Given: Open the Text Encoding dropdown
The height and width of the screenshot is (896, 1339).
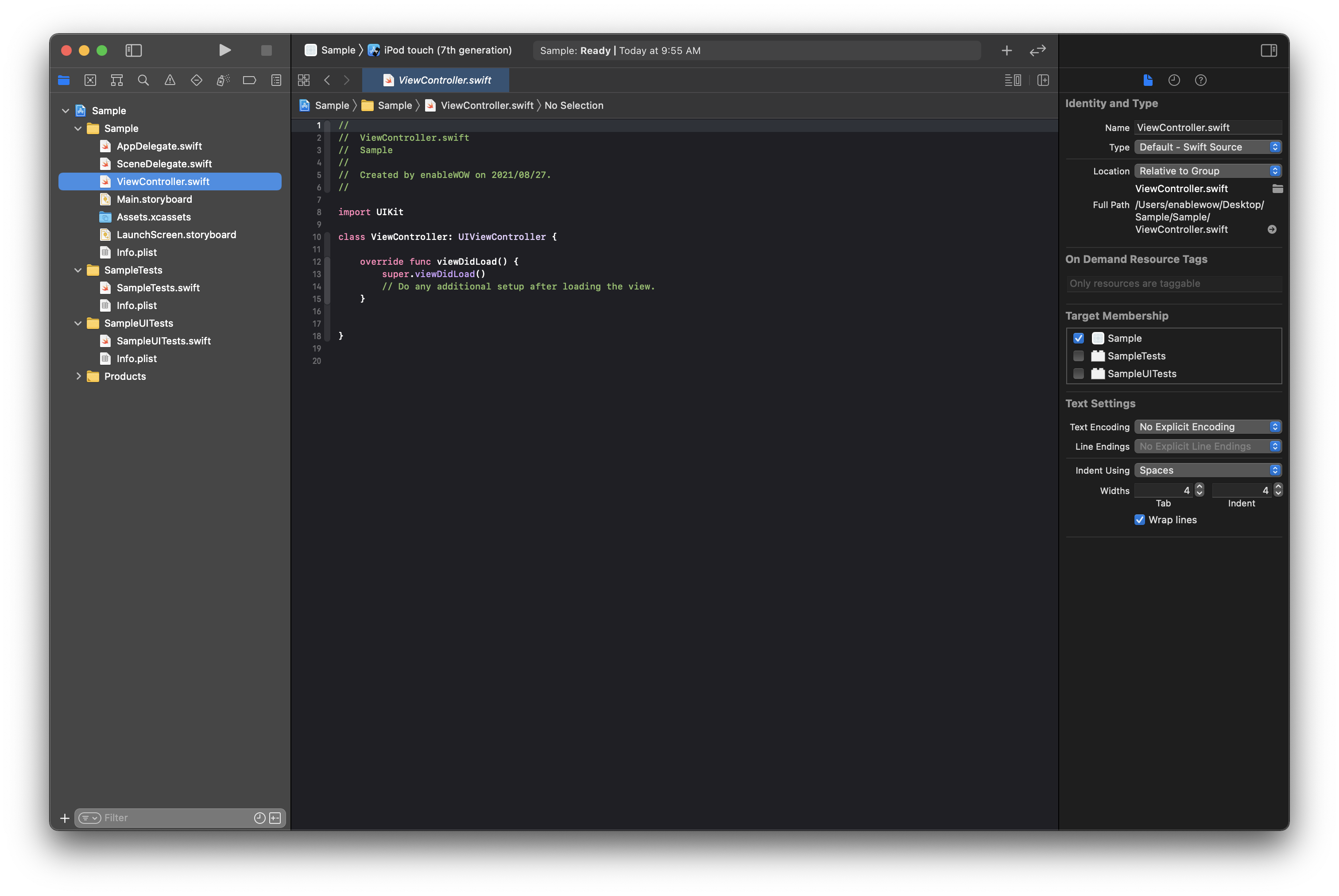Looking at the screenshot, I should click(1207, 427).
